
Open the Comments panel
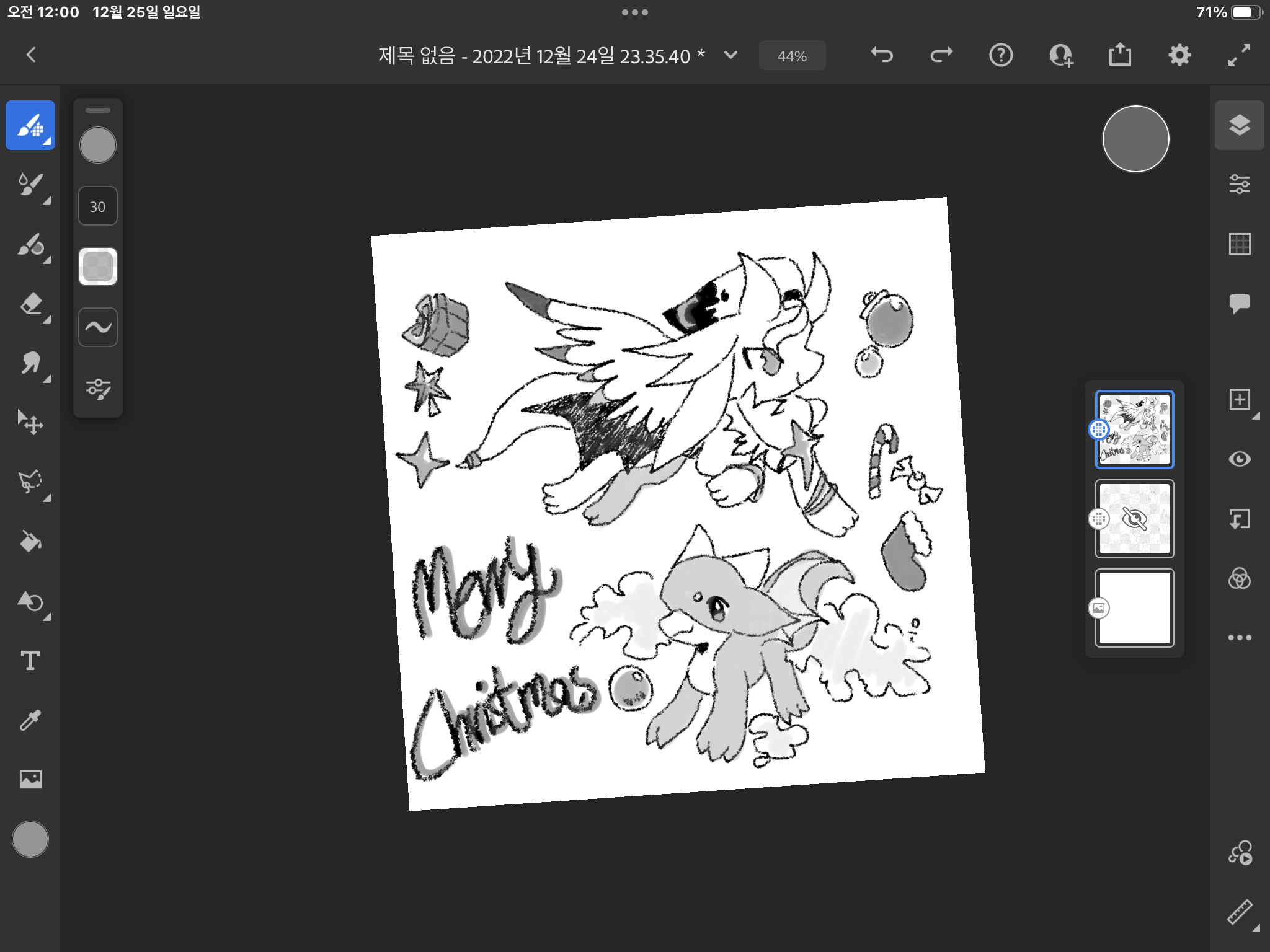pos(1240,304)
